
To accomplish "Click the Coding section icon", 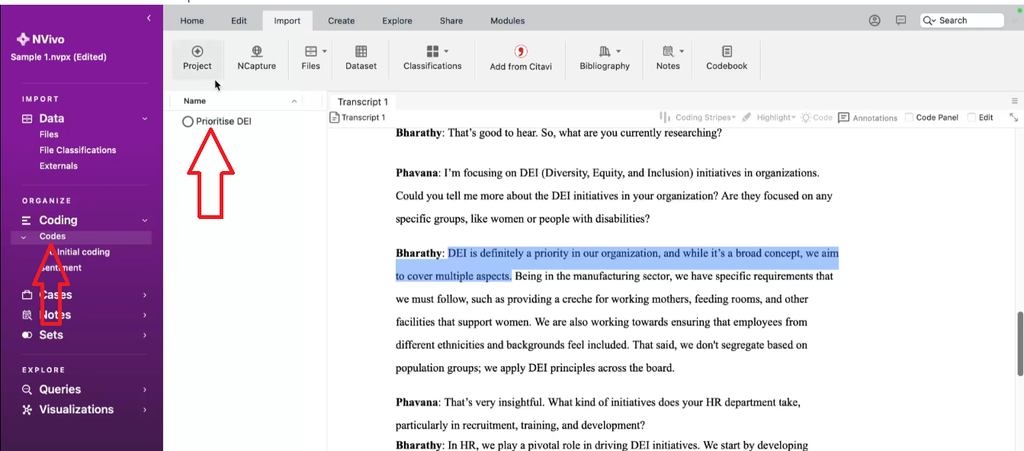I will 27,221.
